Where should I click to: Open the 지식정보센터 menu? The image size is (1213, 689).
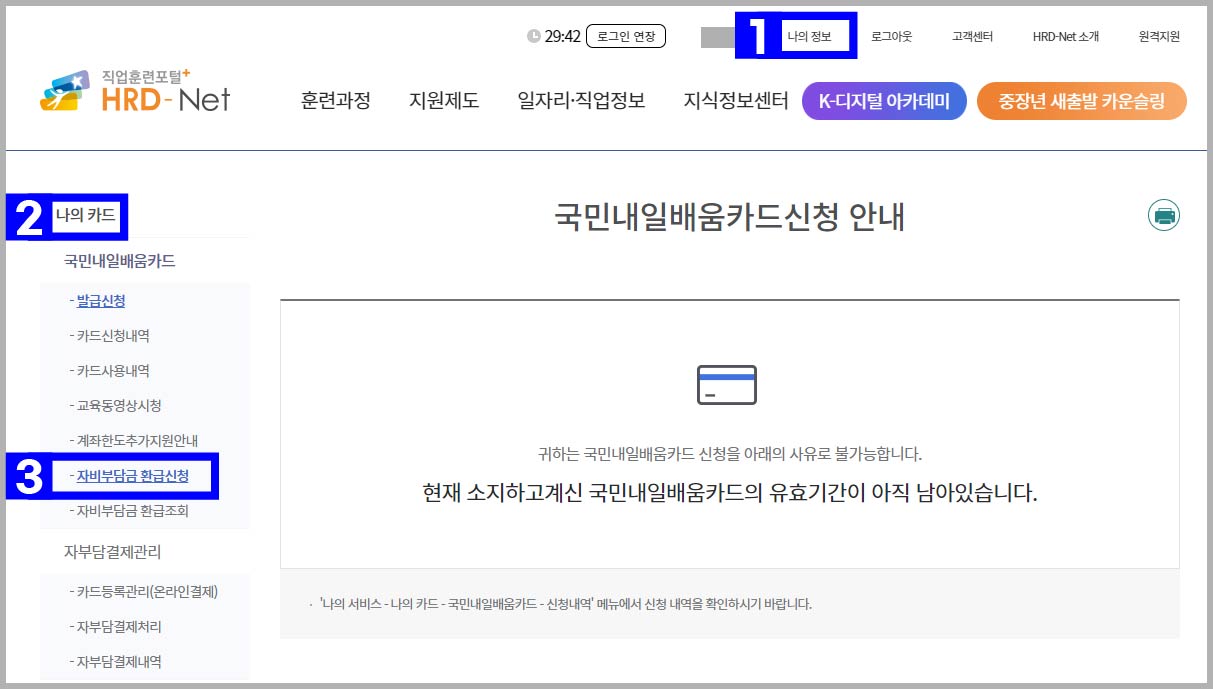(737, 100)
